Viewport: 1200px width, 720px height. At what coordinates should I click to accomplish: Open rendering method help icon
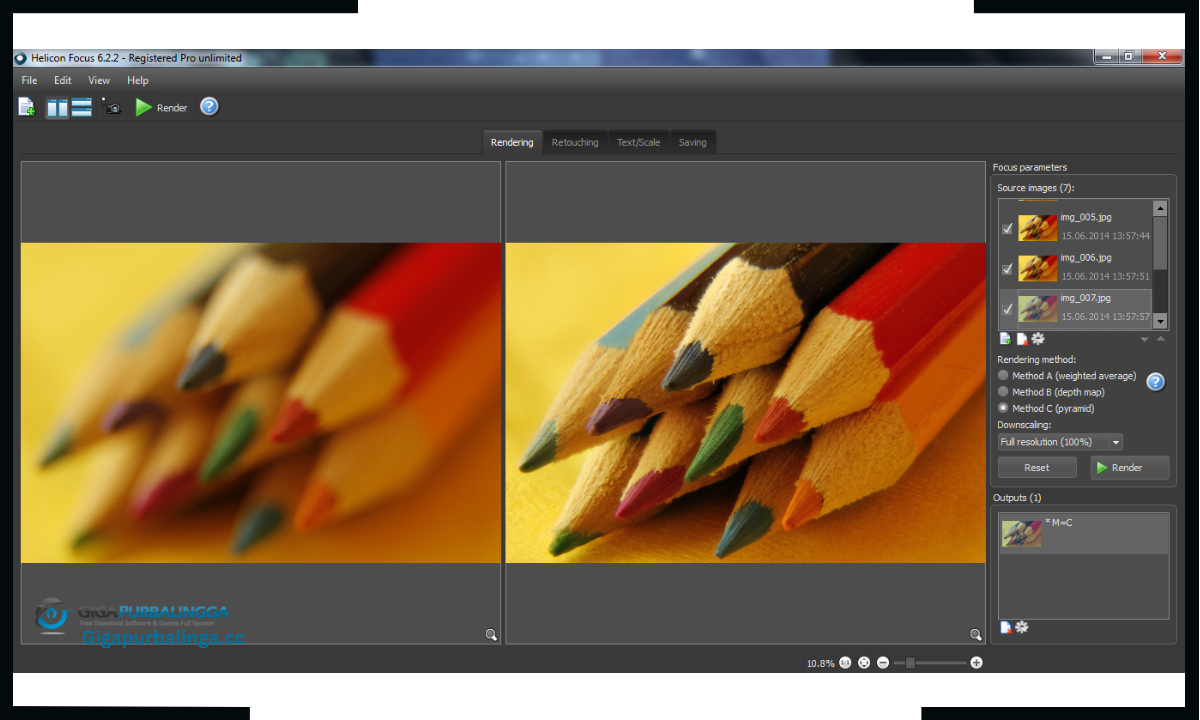tap(1155, 381)
